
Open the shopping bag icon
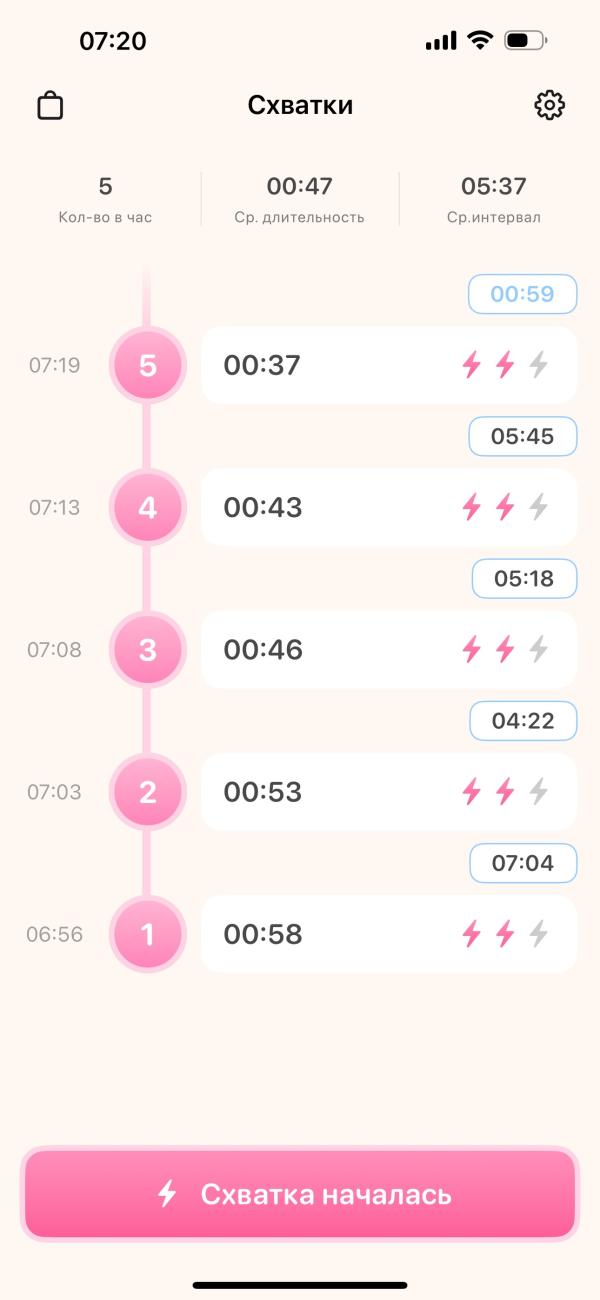pyautogui.click(x=50, y=106)
